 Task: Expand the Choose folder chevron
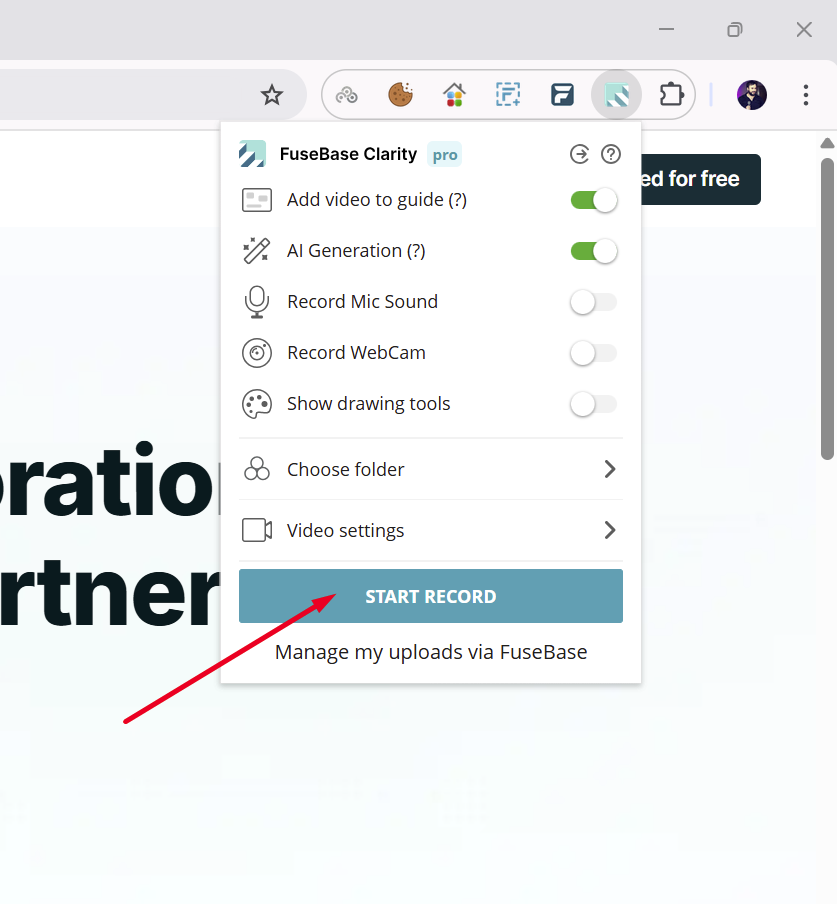(x=609, y=469)
